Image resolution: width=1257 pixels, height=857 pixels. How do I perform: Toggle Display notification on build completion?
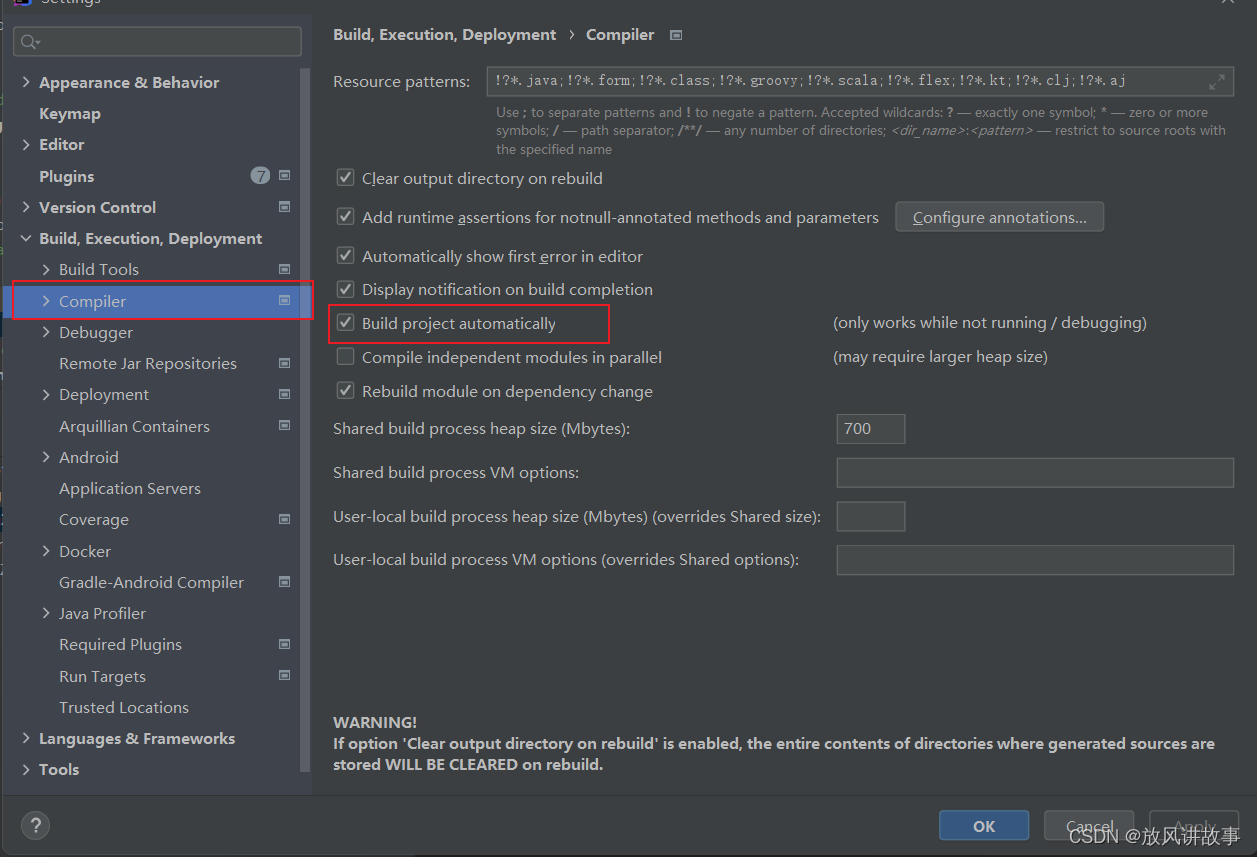(x=345, y=289)
